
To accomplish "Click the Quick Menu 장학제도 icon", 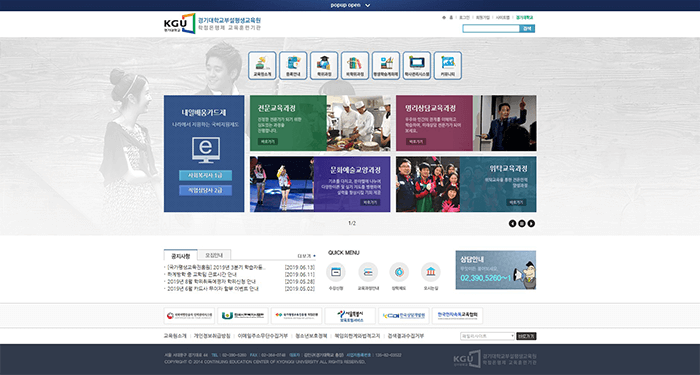I will [x=399, y=272].
